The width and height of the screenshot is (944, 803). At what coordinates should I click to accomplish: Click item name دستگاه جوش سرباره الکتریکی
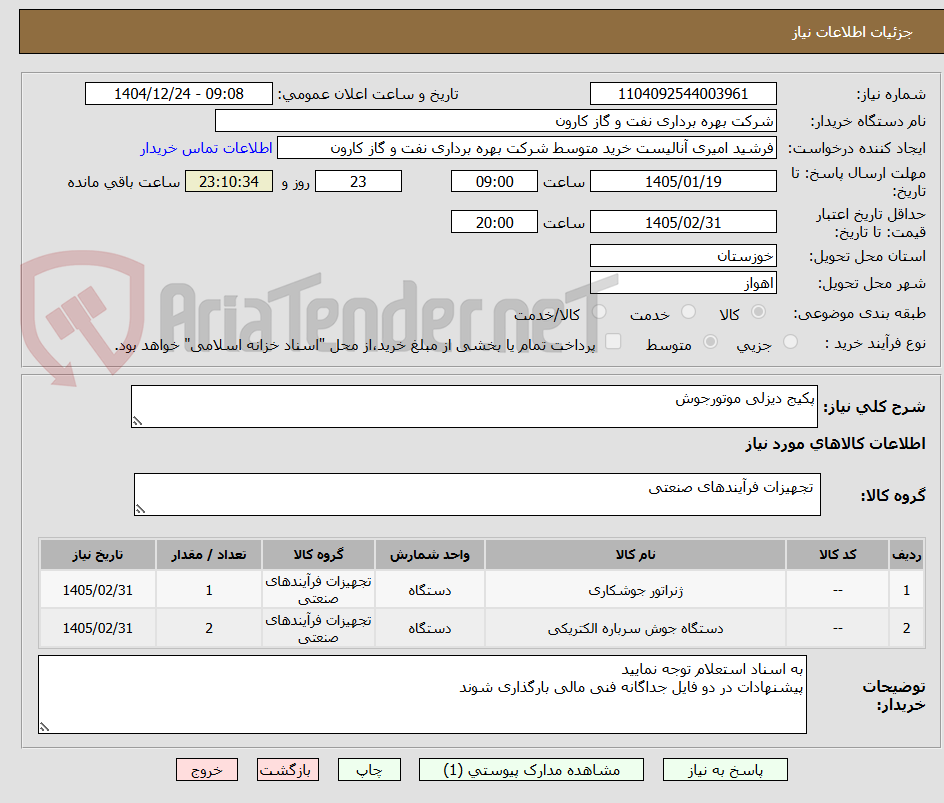[x=636, y=628]
